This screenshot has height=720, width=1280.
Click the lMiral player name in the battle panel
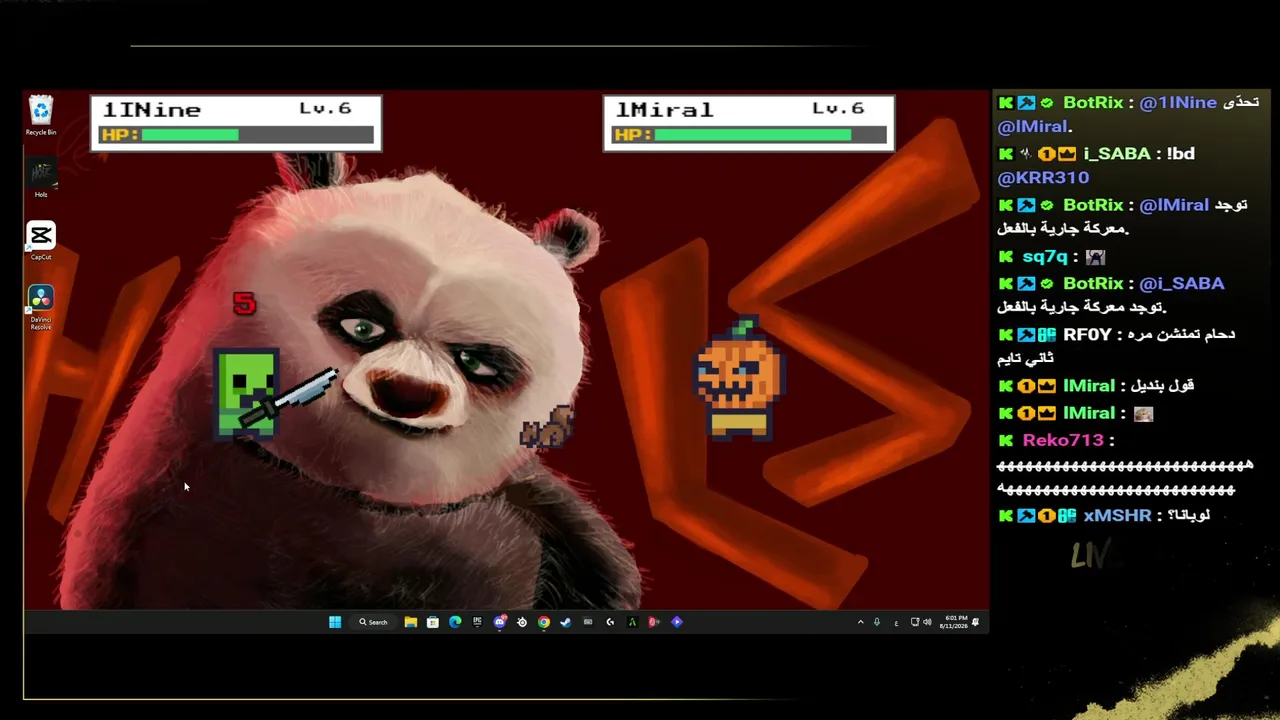[664, 110]
